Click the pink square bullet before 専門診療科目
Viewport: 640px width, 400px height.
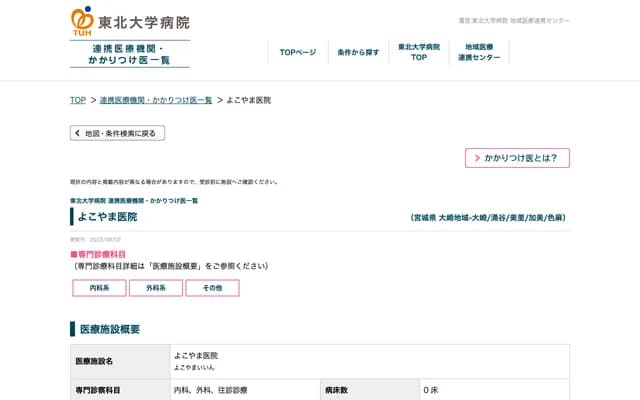tap(73, 255)
